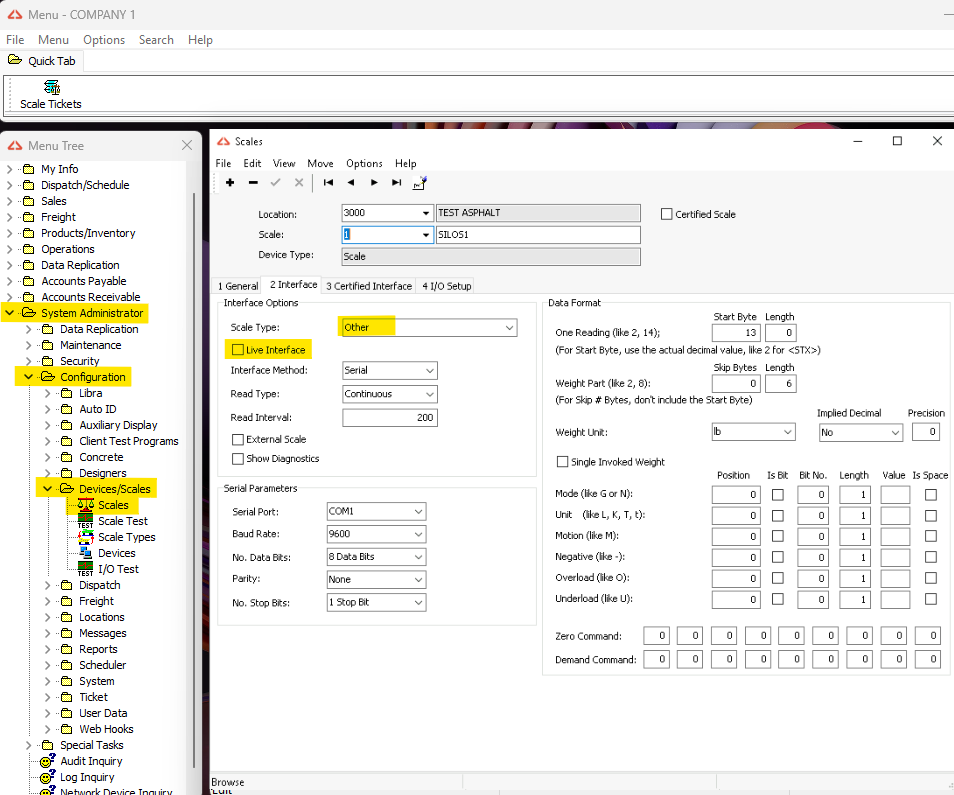Toggle the External Scale checkbox
This screenshot has width=954, height=795.
click(x=238, y=439)
